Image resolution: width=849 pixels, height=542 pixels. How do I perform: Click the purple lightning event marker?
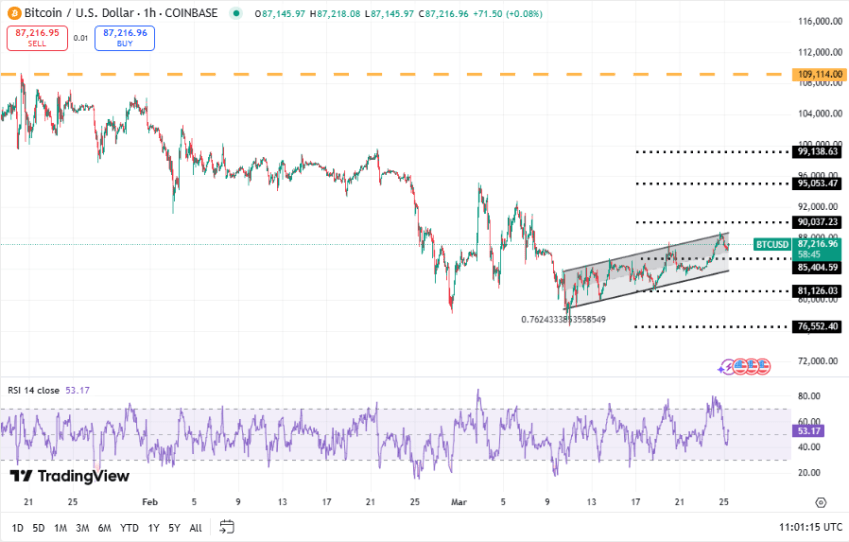(x=728, y=366)
